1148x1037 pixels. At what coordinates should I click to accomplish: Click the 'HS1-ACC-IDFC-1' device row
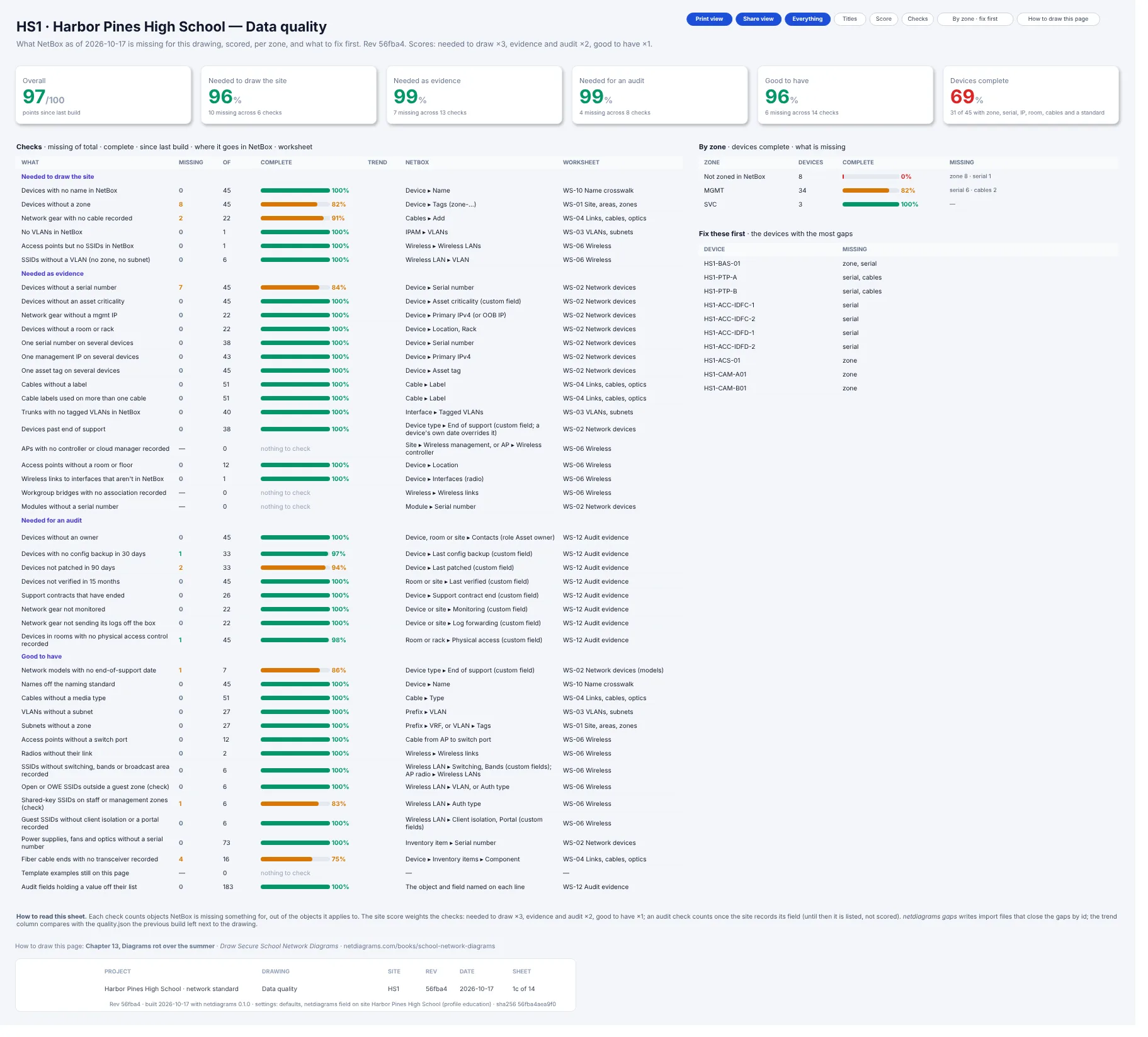(x=909, y=305)
